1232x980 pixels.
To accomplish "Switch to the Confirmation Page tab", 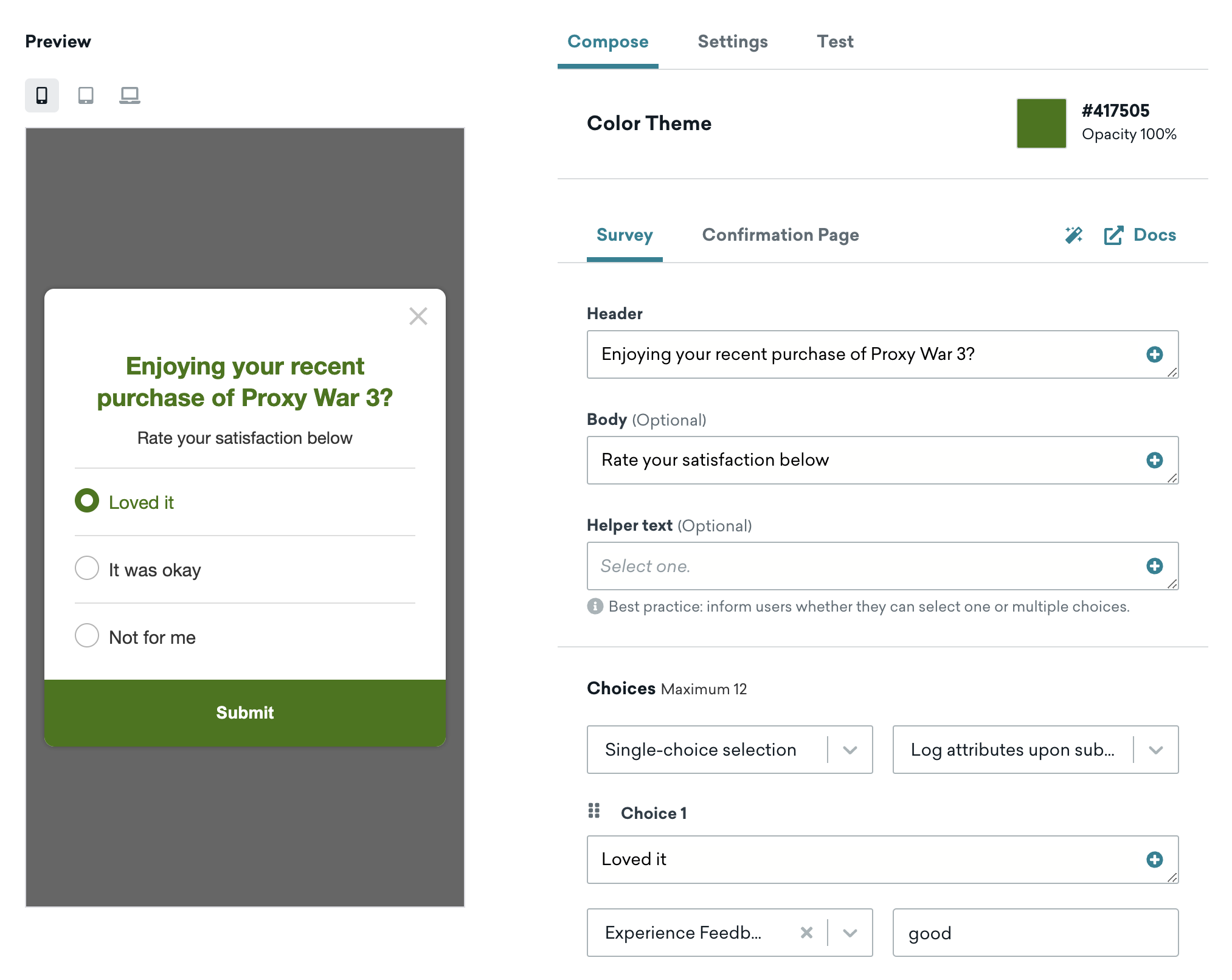I will (x=780, y=235).
